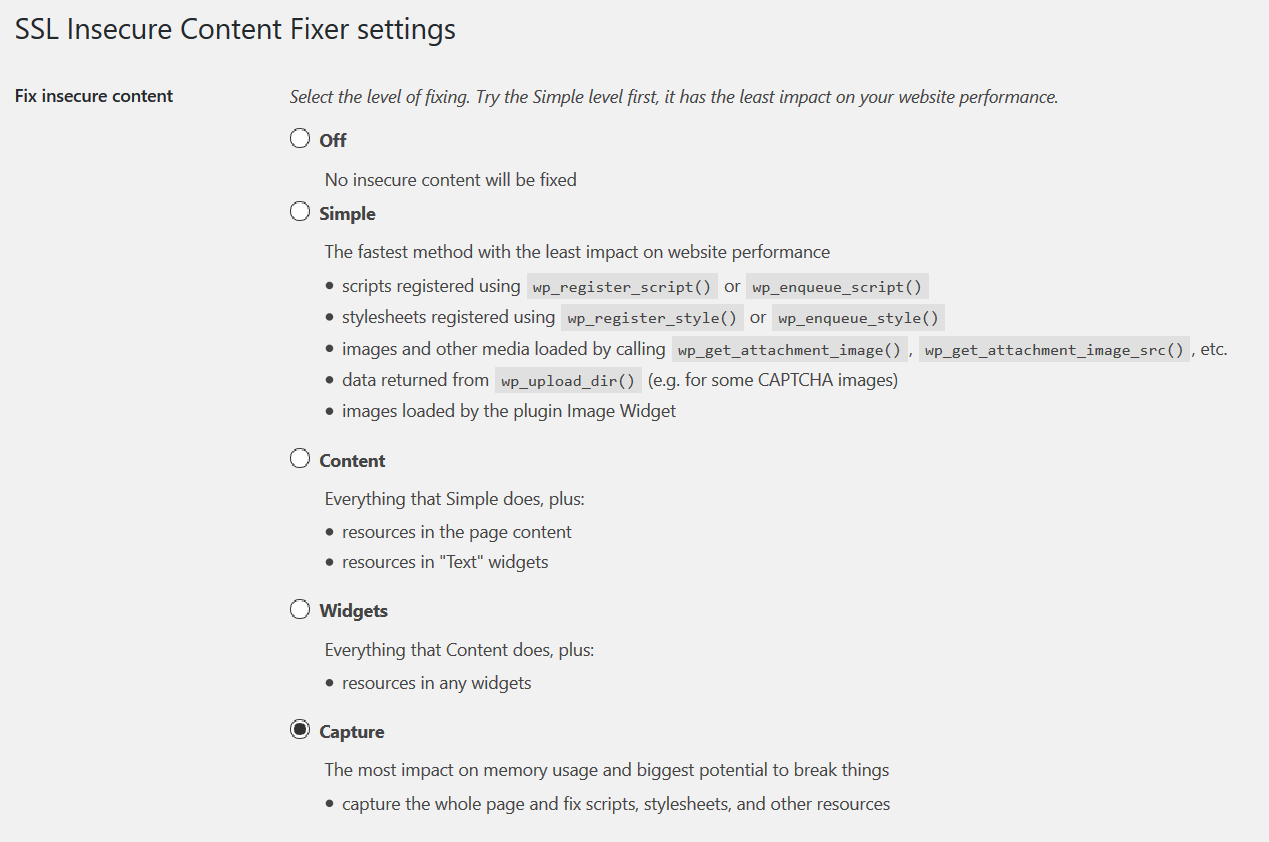
Task: Click the wp_get_attachment_image_src() code snippet
Action: click(x=1054, y=350)
